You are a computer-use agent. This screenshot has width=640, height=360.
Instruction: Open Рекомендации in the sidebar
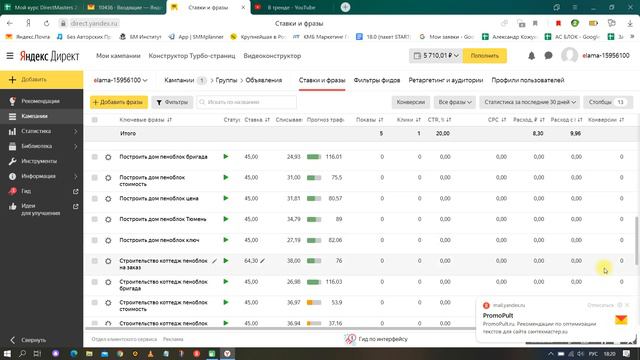(x=40, y=101)
